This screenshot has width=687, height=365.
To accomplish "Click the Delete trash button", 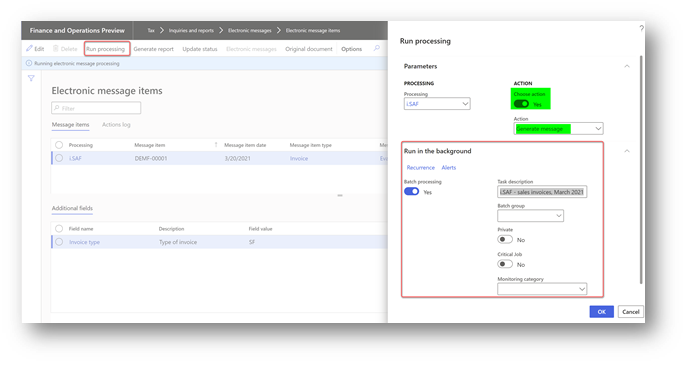I will click(x=65, y=49).
